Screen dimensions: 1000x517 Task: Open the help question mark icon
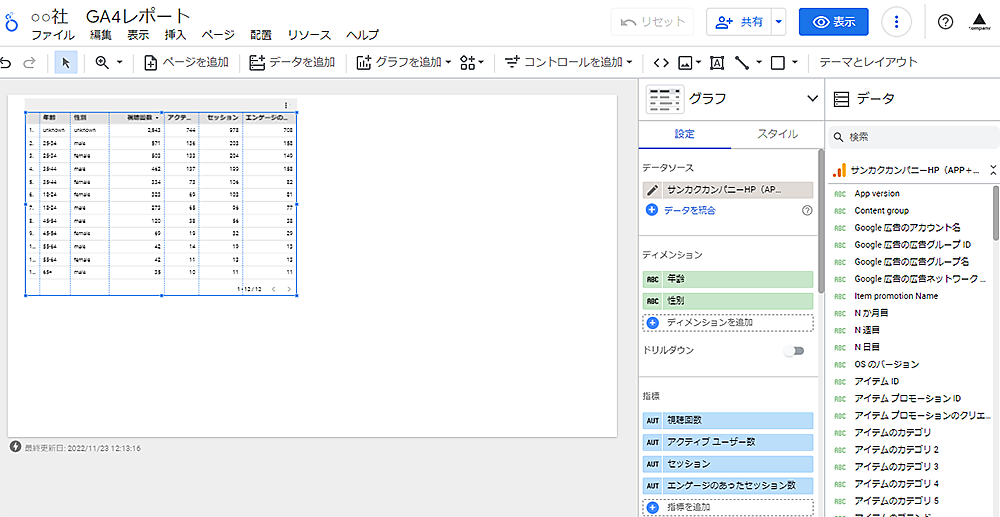[946, 22]
